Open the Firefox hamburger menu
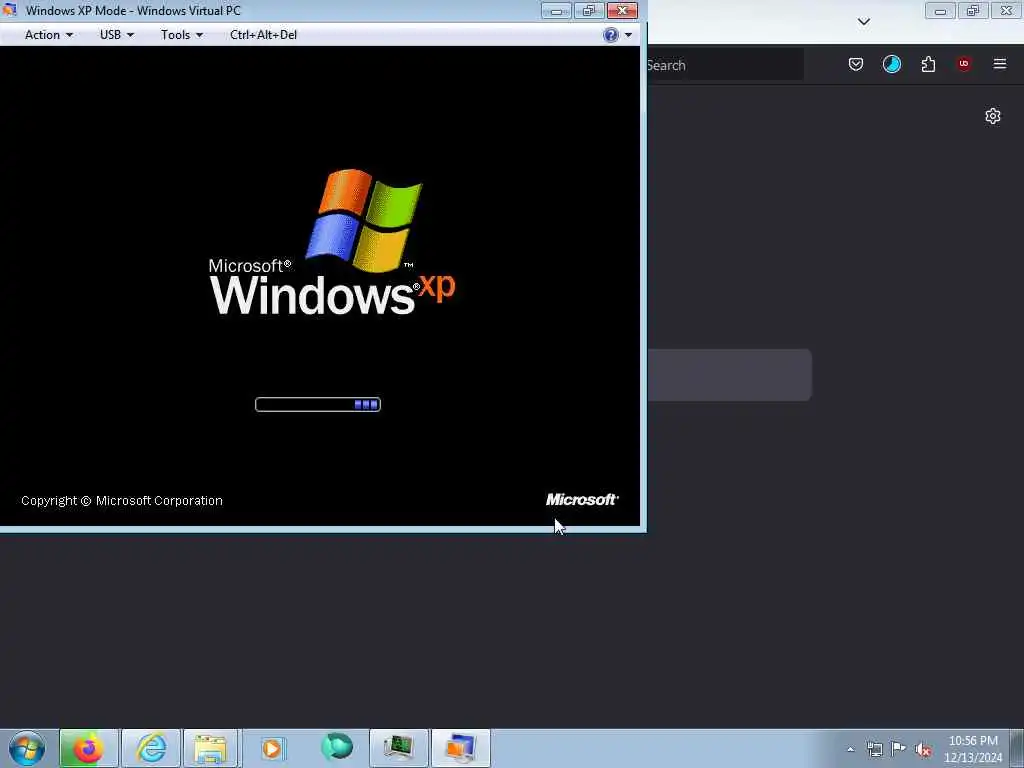The height and width of the screenshot is (768, 1024). coord(1000,64)
